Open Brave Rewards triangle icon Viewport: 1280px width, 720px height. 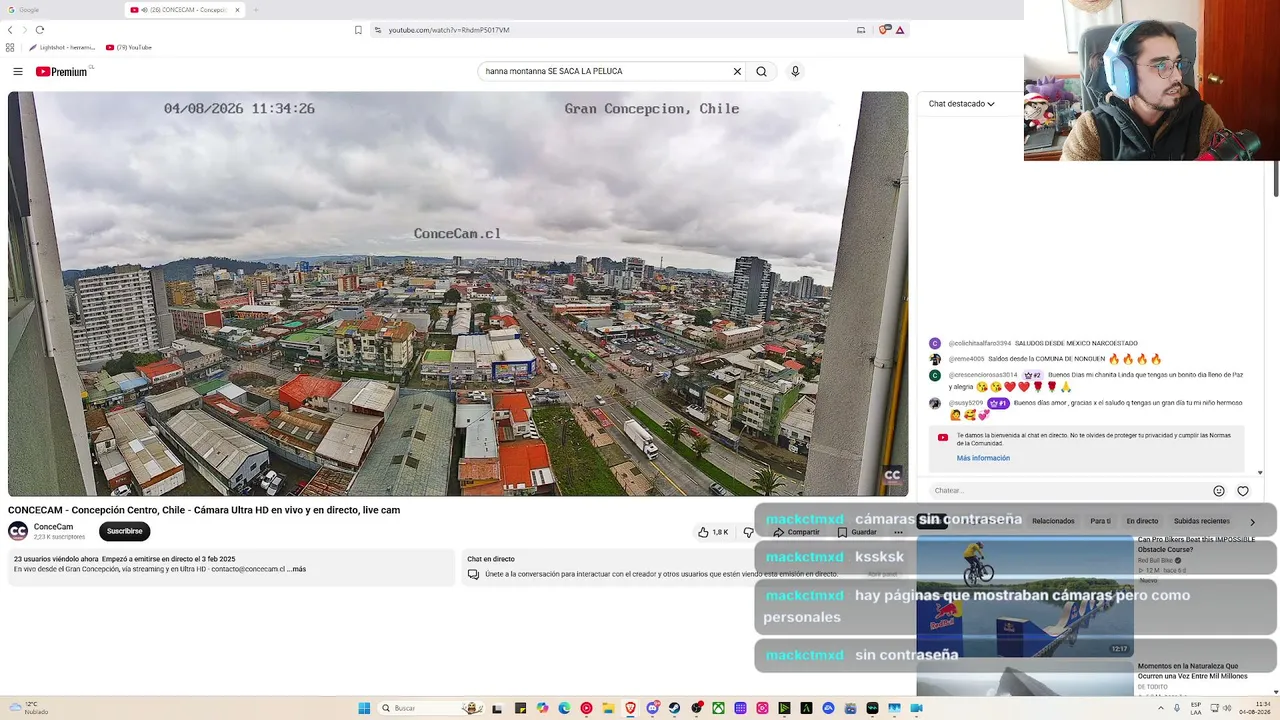tap(900, 30)
